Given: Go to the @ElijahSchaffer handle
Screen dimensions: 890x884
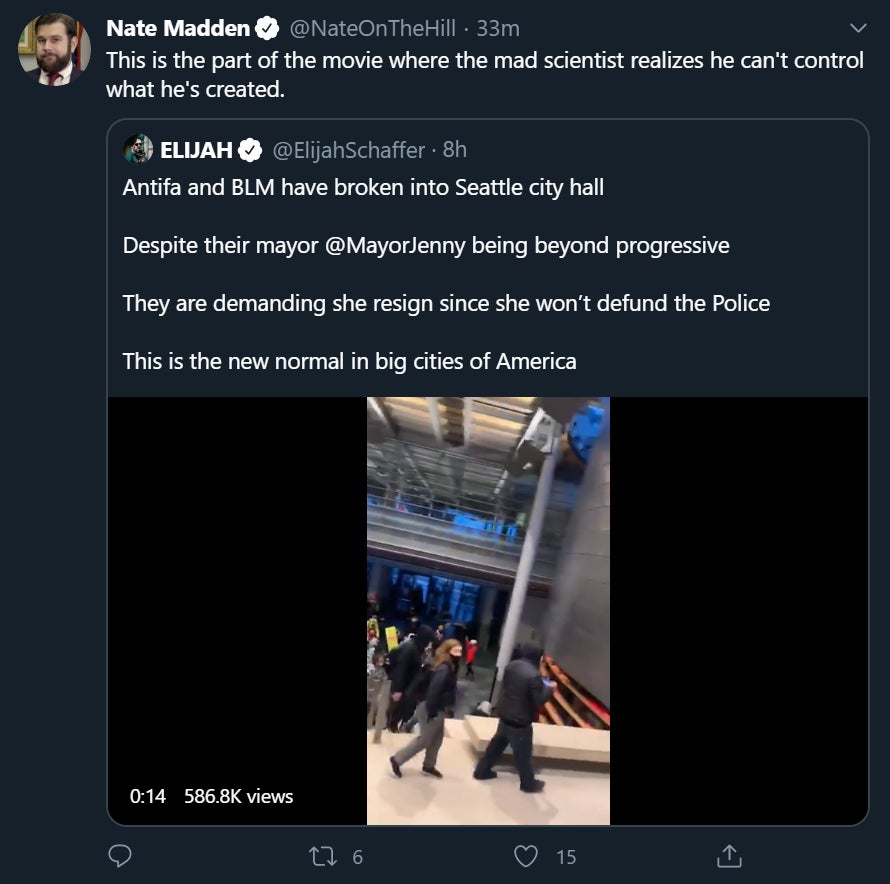Looking at the screenshot, I should tap(349, 150).
